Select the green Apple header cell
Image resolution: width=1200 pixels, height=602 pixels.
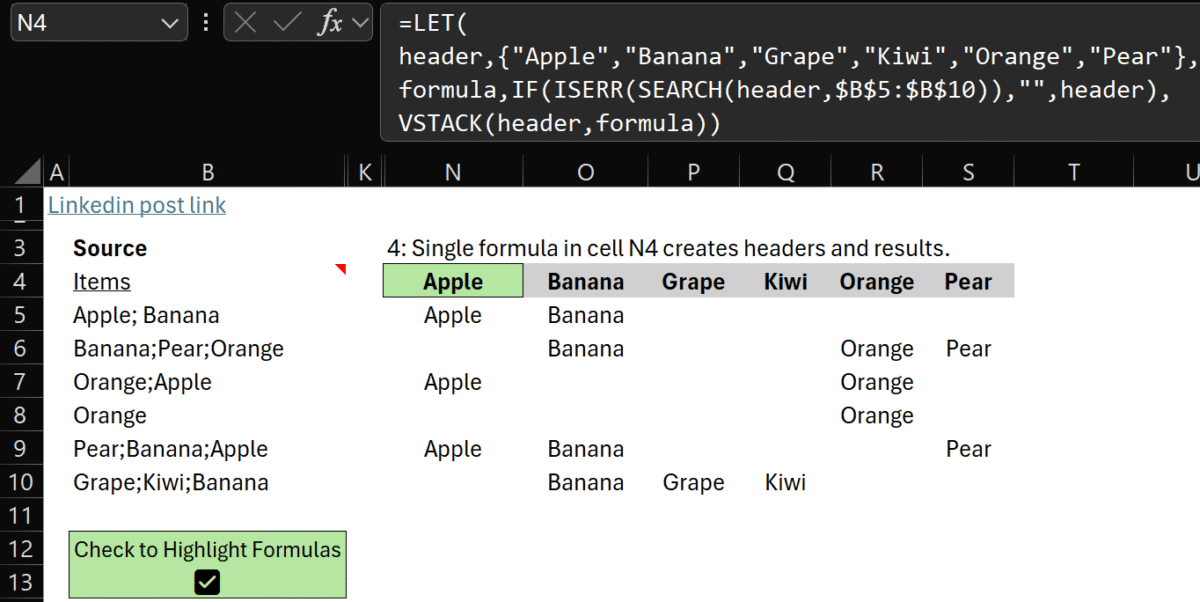(453, 282)
